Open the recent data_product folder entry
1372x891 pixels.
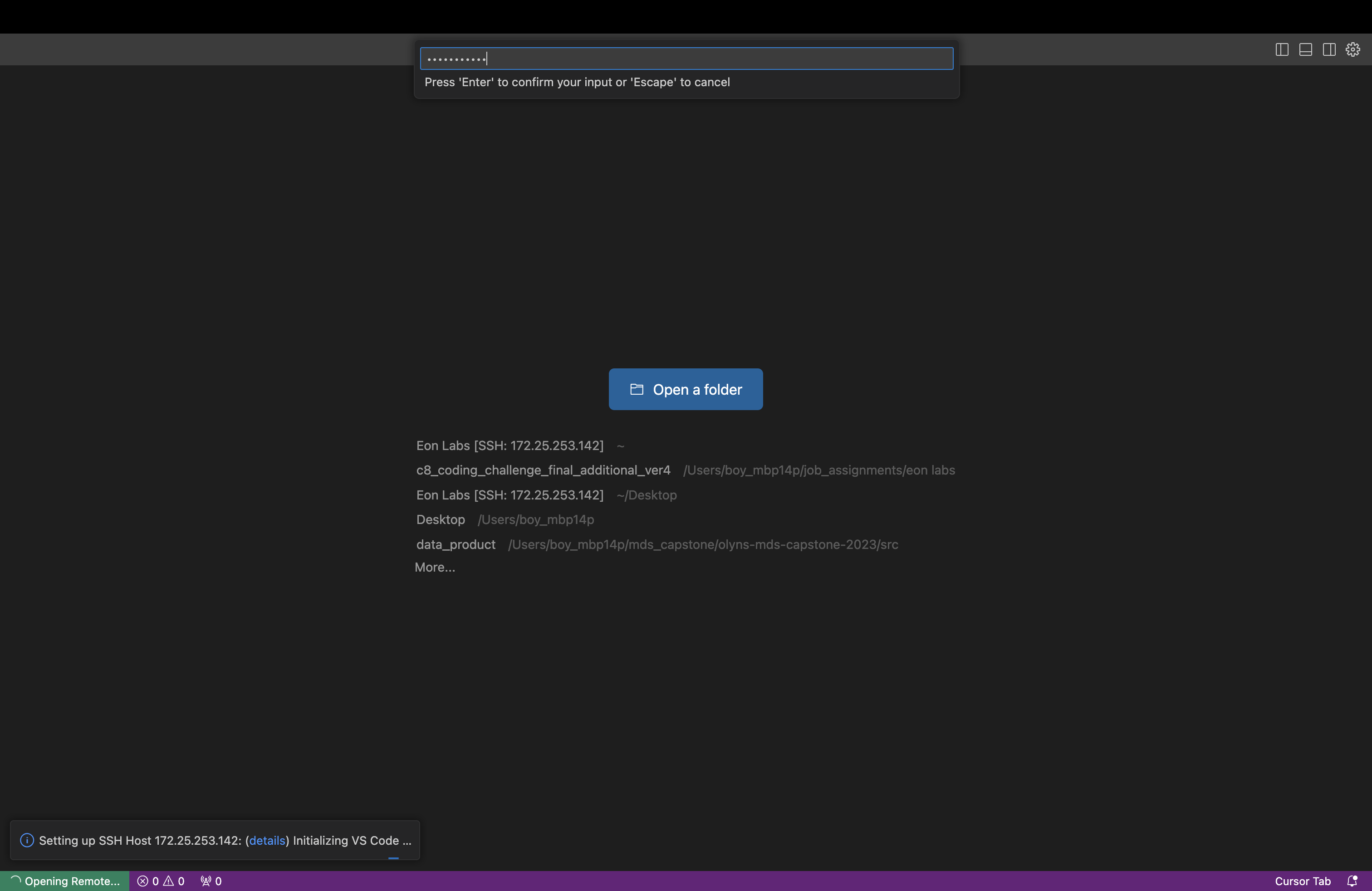456,545
